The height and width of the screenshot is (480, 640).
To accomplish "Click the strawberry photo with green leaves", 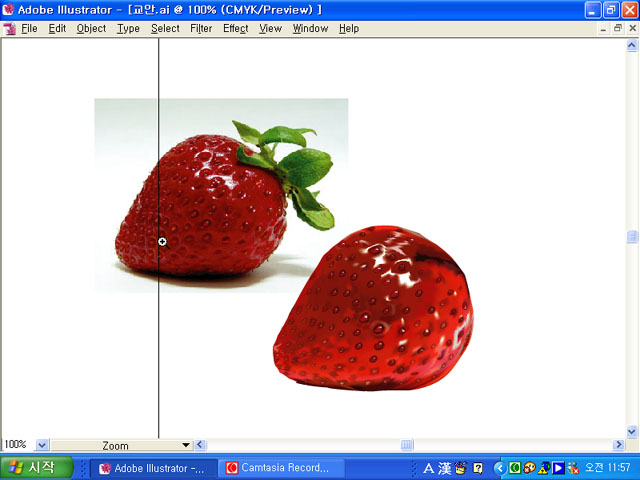I will (x=221, y=195).
